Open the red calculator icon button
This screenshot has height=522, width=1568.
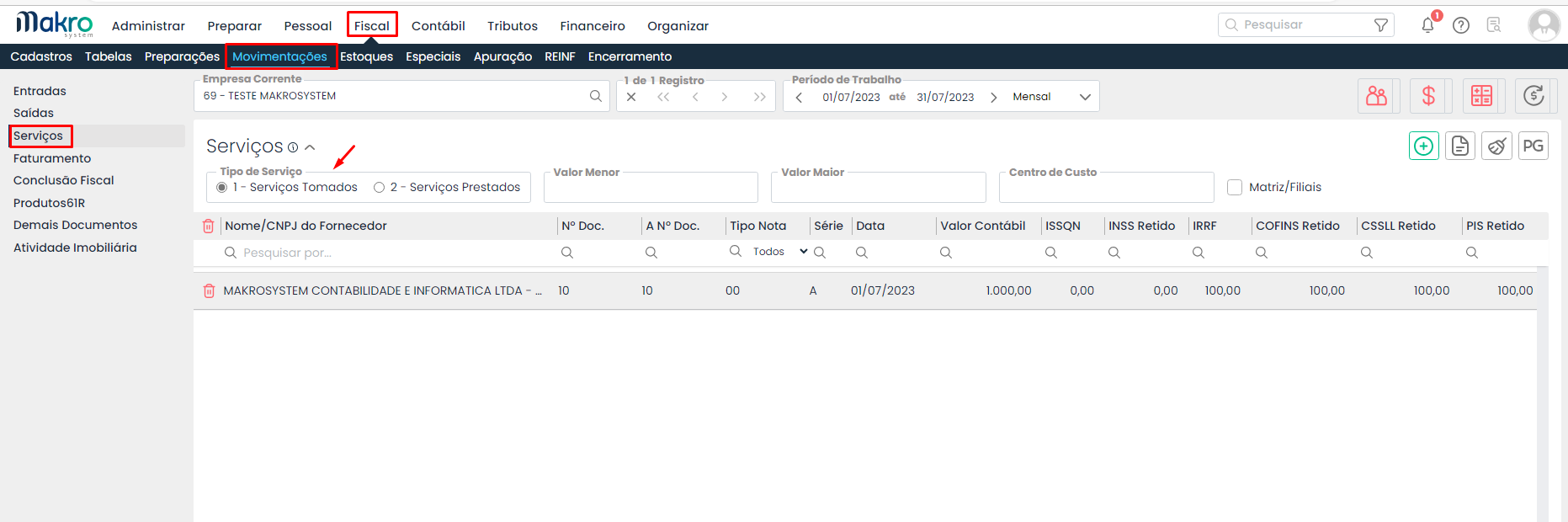[1482, 96]
